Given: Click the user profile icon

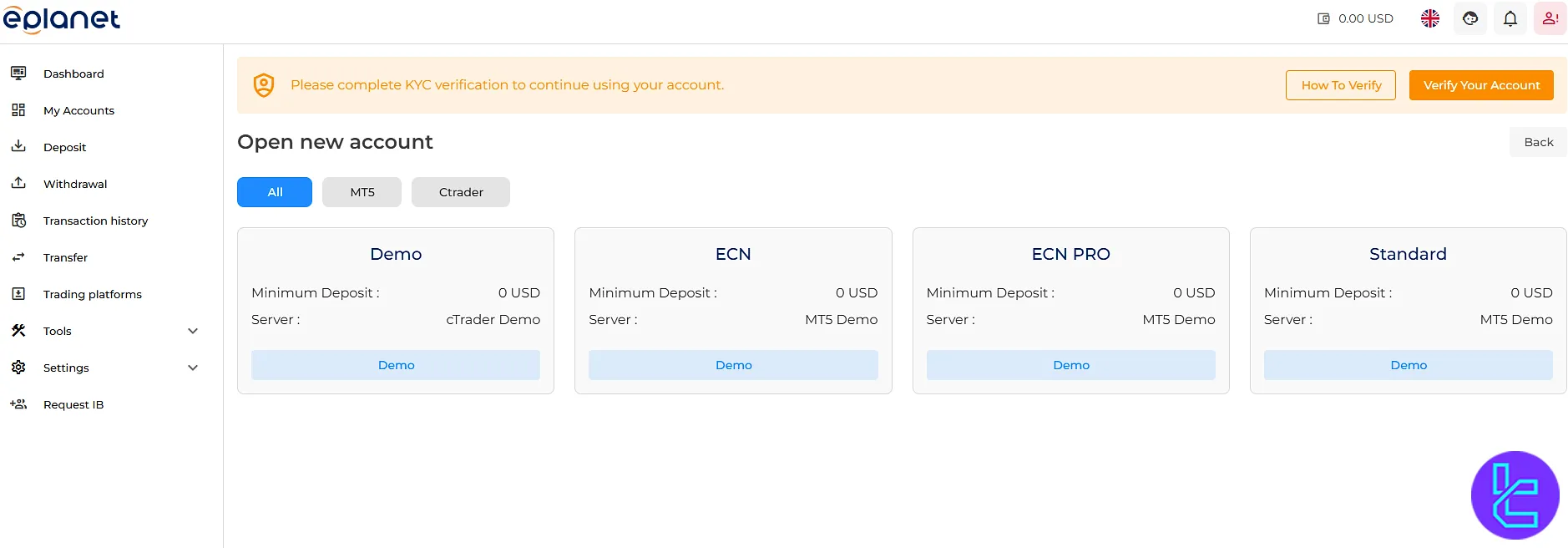Looking at the screenshot, I should click(1550, 18).
